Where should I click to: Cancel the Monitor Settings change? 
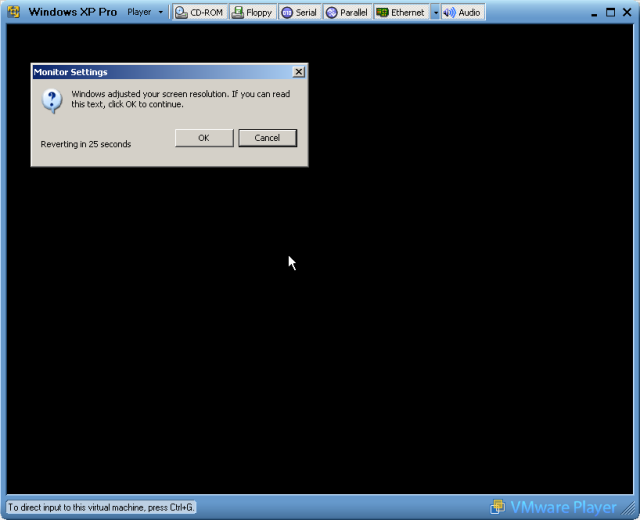pos(267,138)
